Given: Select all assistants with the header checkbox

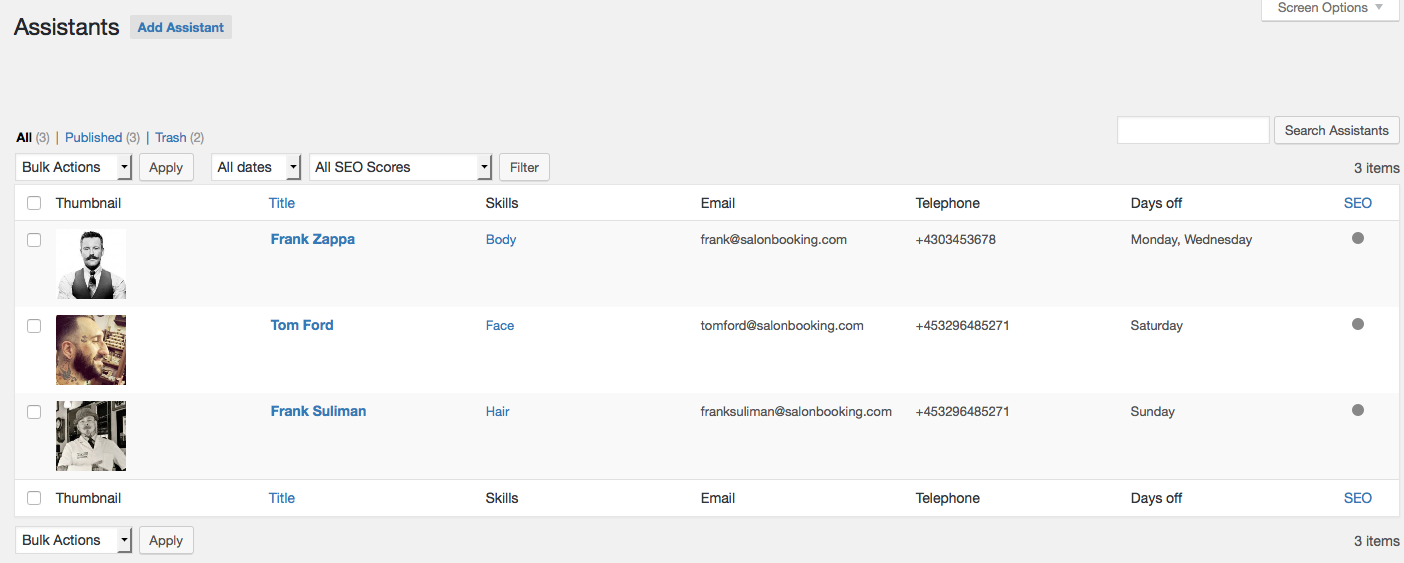Looking at the screenshot, I should tap(34, 203).
